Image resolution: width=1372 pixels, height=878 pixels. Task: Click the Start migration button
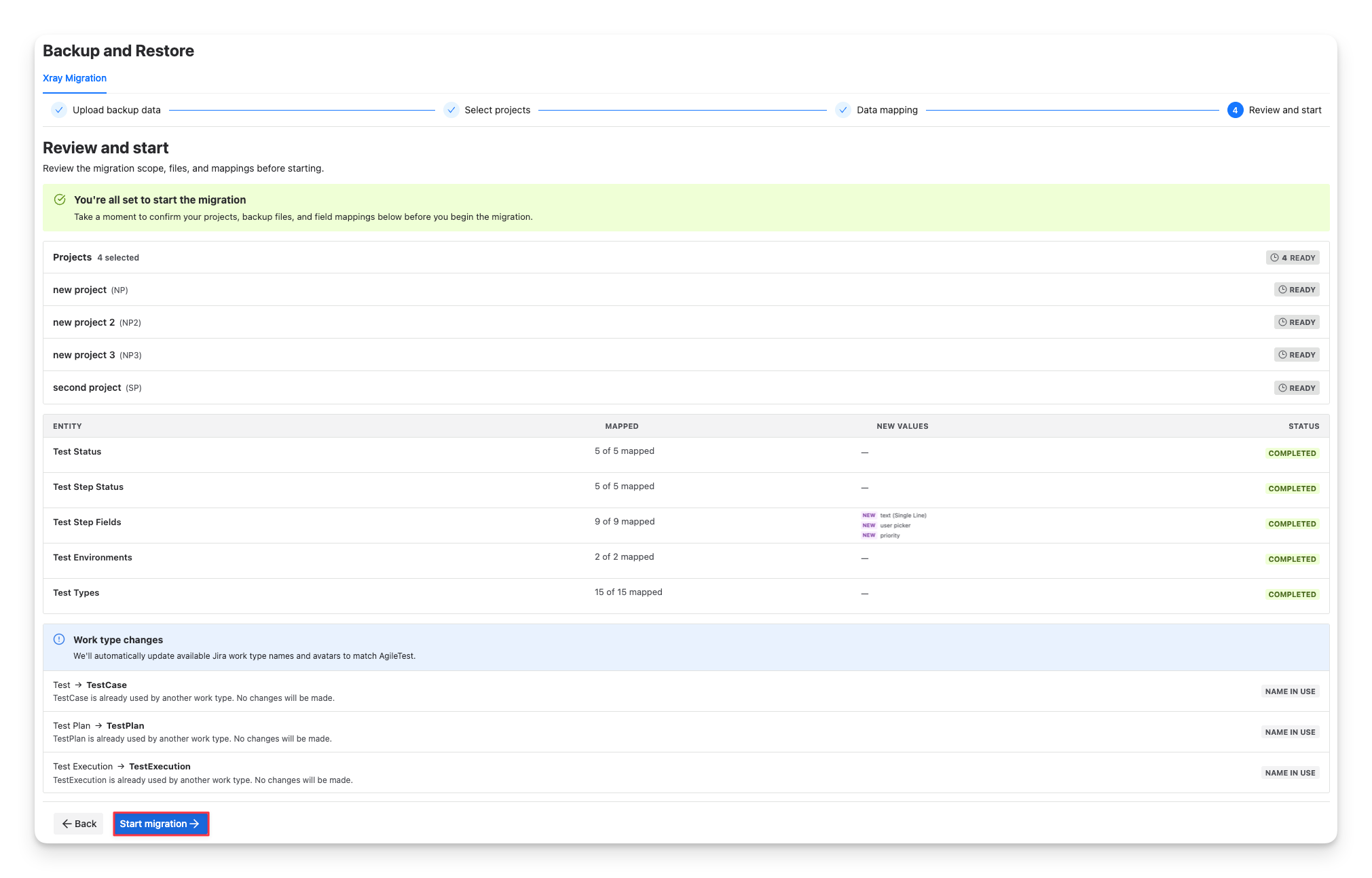click(161, 824)
